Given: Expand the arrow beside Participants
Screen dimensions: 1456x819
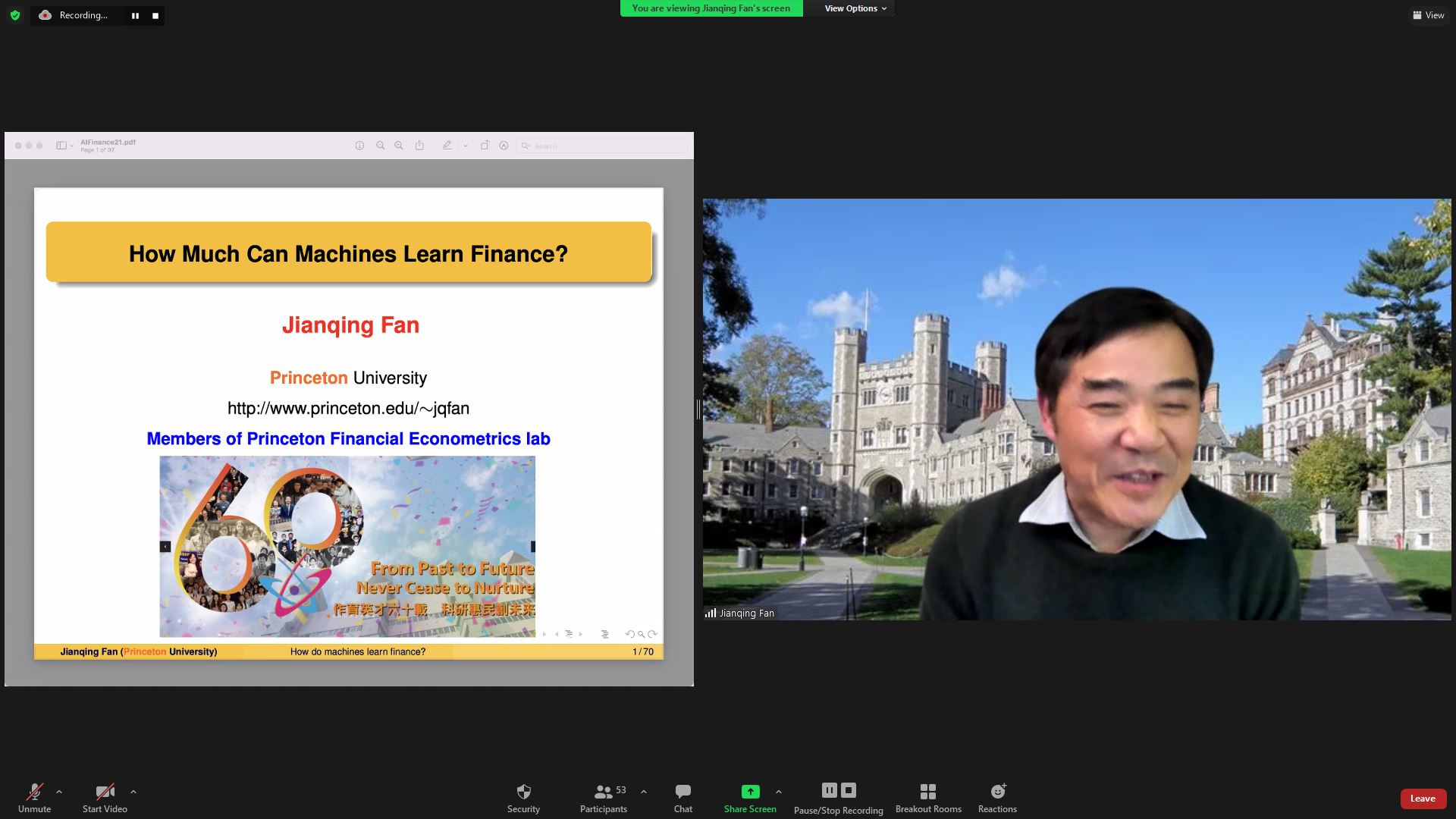Looking at the screenshot, I should pyautogui.click(x=644, y=792).
